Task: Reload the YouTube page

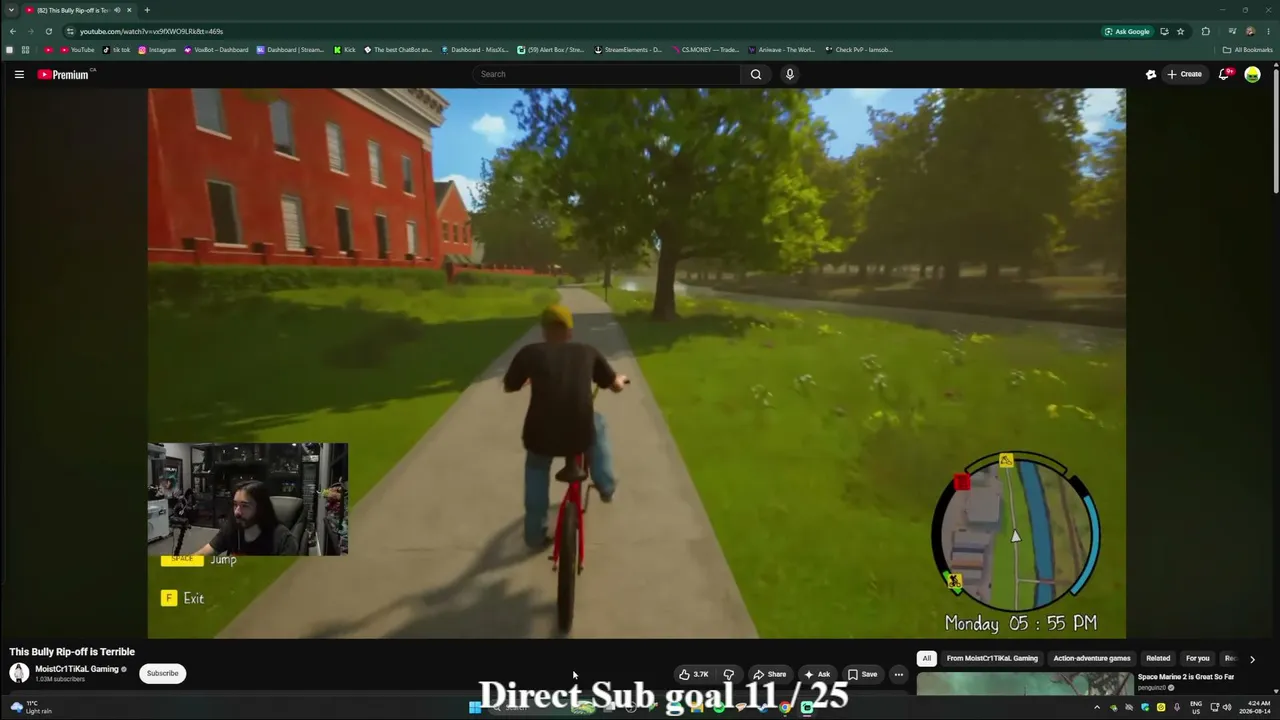Action: 48,31
